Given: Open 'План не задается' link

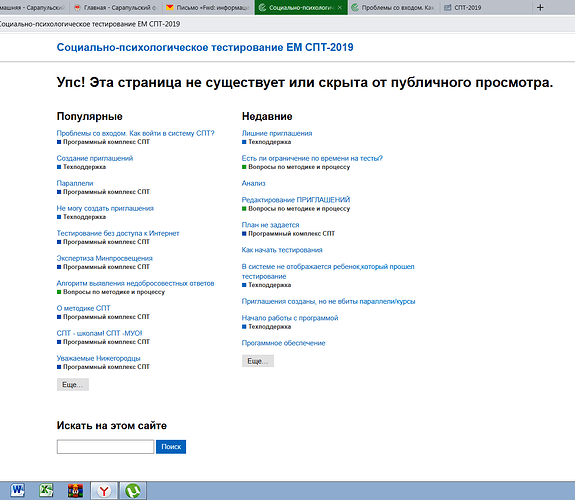Looking at the screenshot, I should (270, 225).
